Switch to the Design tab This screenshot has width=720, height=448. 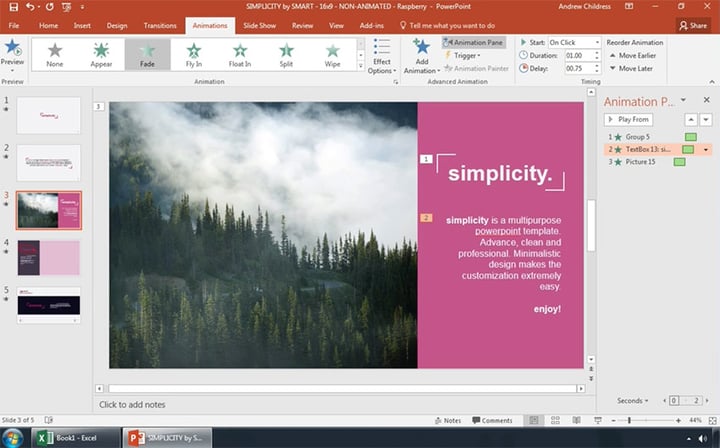(117, 26)
